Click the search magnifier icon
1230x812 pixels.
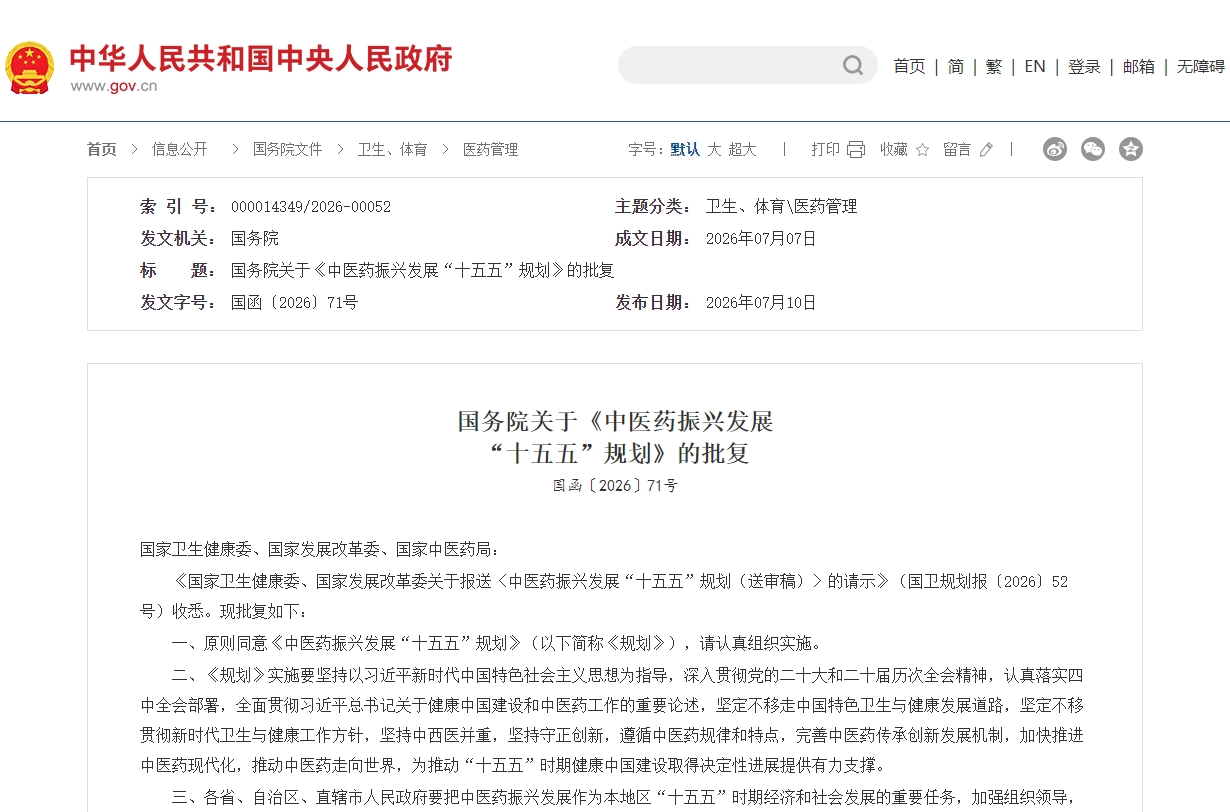click(852, 66)
